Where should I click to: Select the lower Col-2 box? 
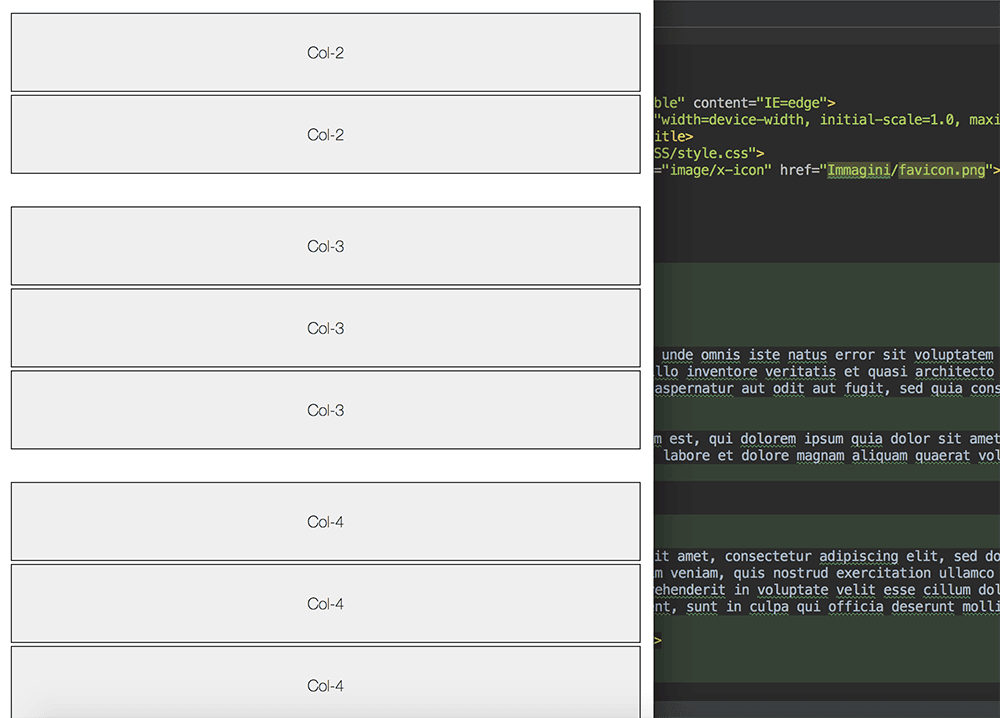325,135
